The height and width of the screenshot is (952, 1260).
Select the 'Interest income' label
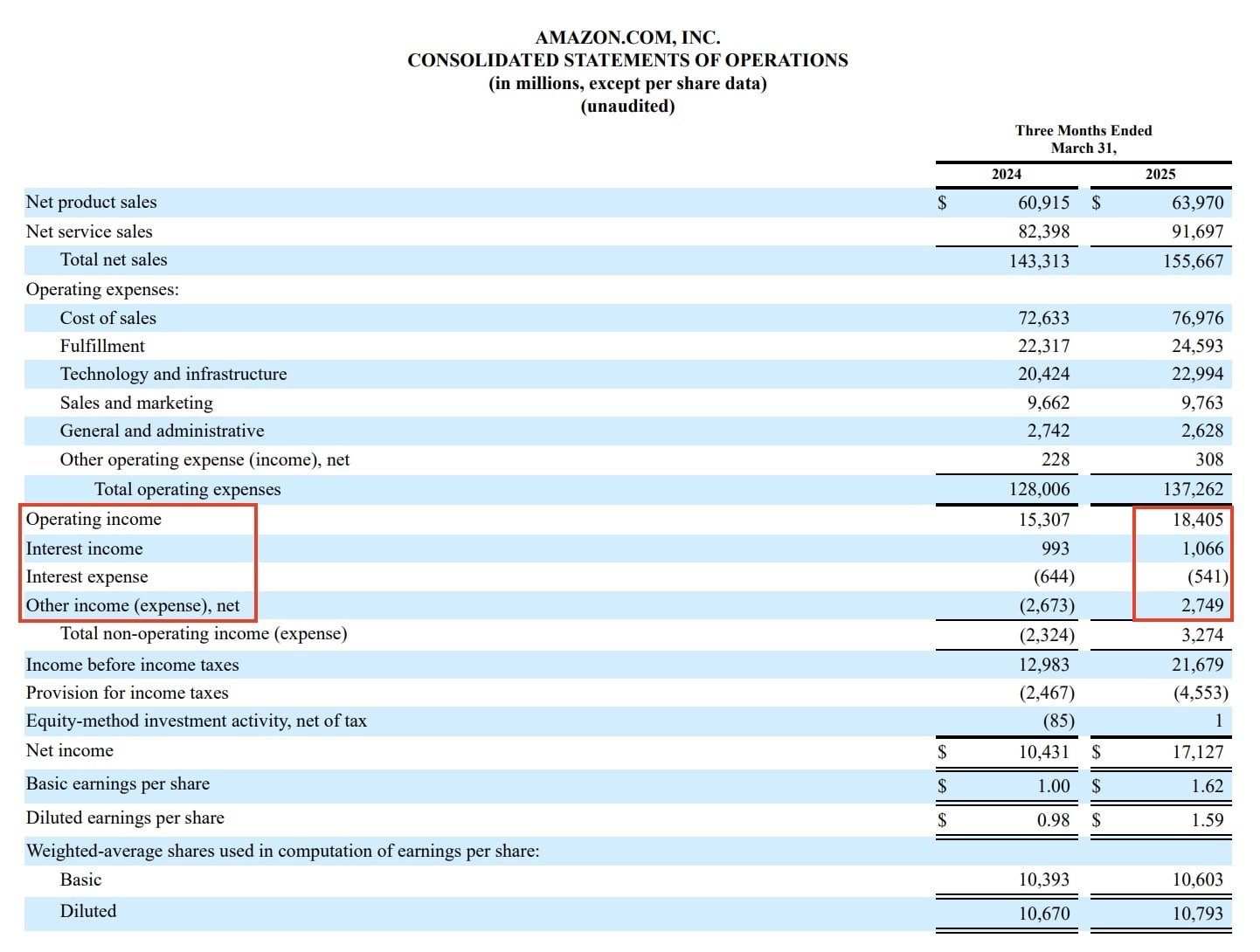pos(84,548)
